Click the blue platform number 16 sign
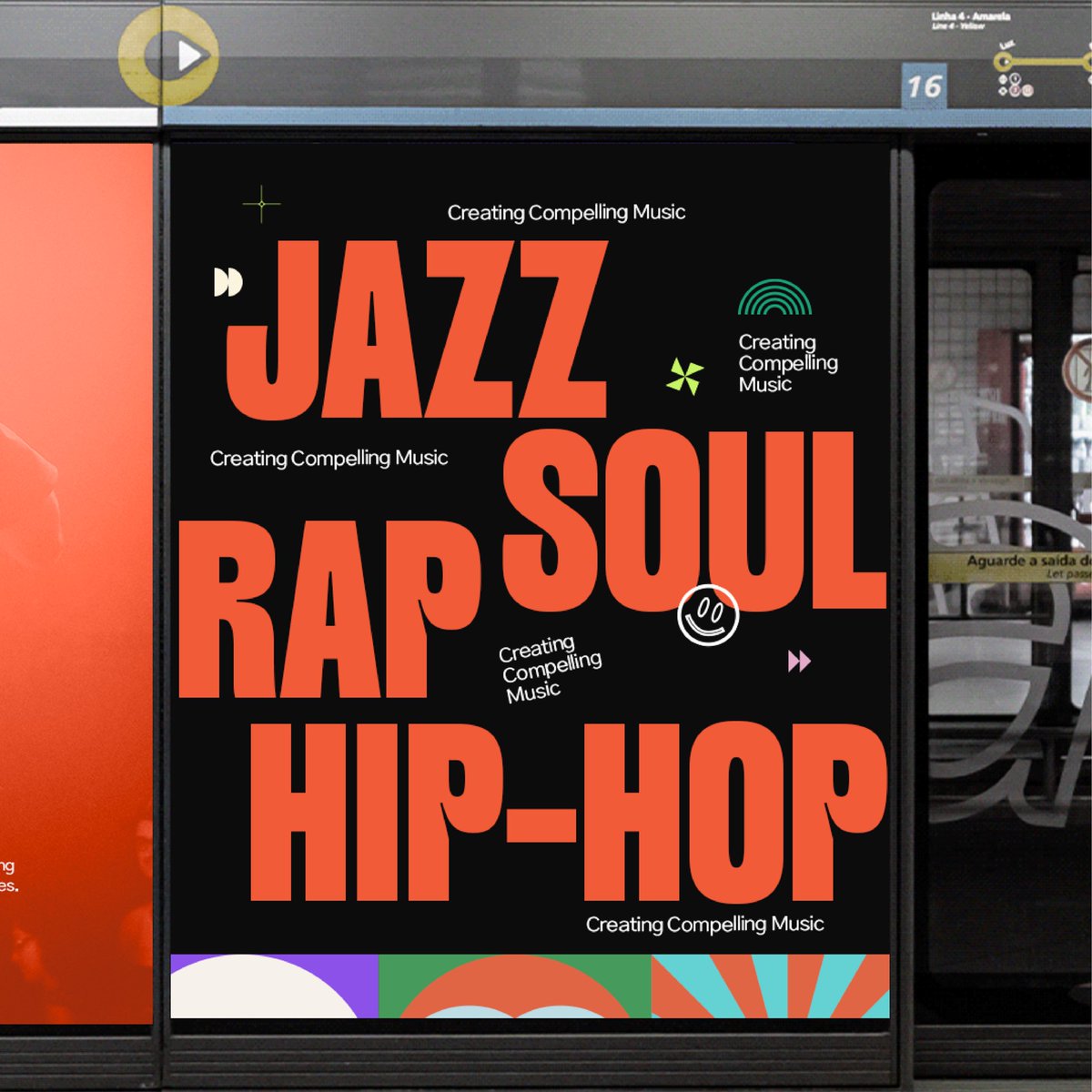This screenshot has height=1092, width=1092. (924, 86)
